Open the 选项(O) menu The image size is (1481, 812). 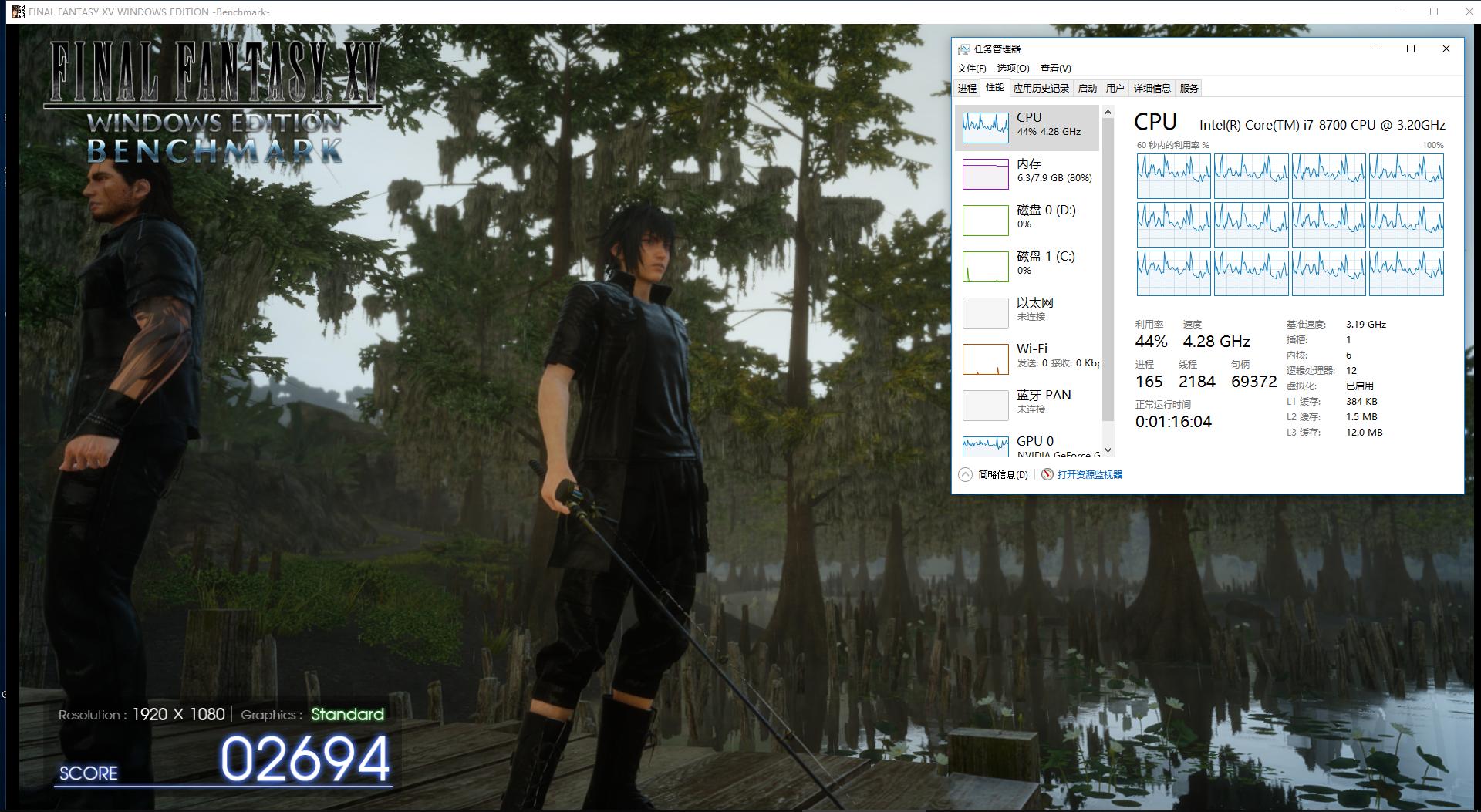point(1013,68)
